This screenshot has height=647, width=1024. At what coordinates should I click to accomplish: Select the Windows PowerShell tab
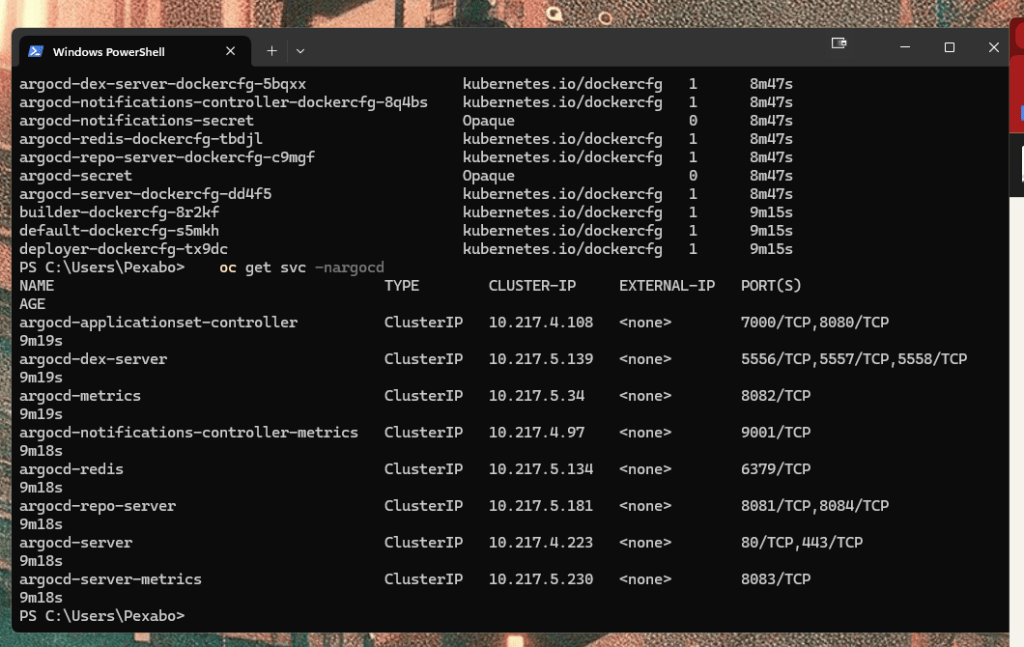(x=135, y=51)
